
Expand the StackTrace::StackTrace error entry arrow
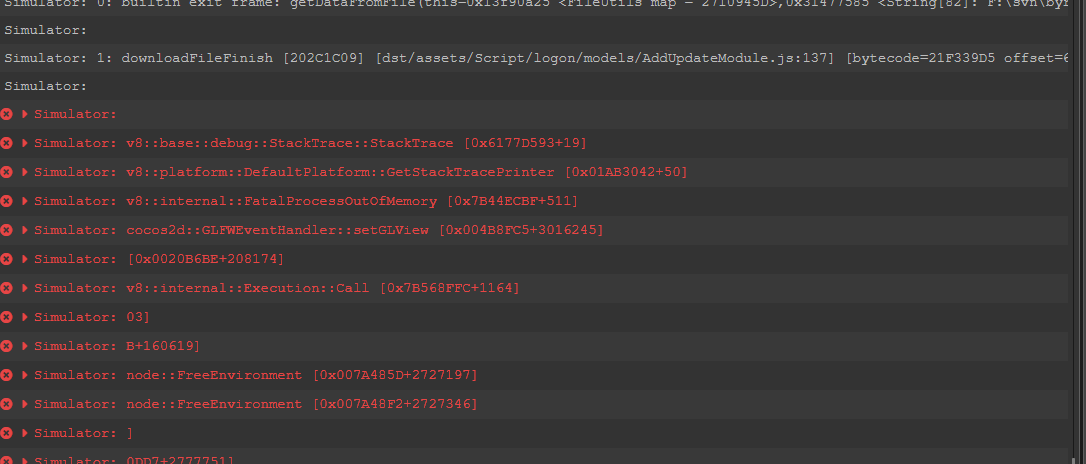tap(25, 144)
